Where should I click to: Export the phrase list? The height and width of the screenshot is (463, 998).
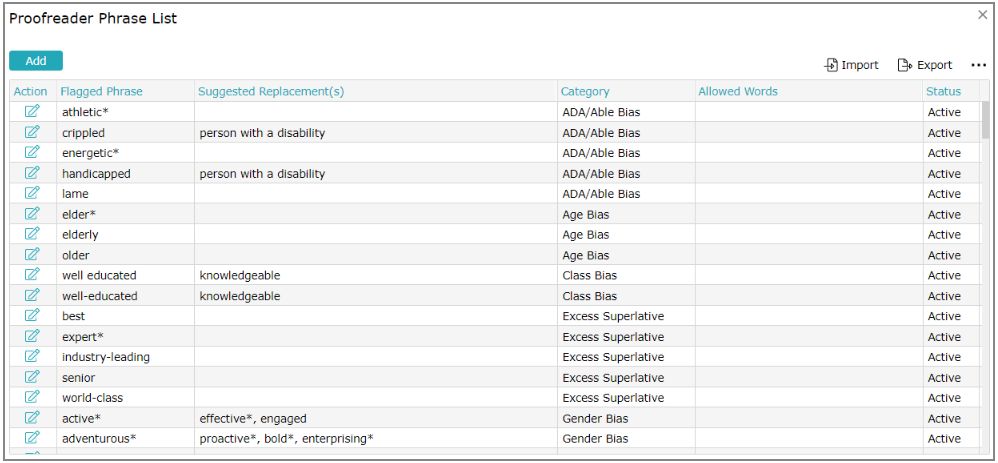coord(925,65)
